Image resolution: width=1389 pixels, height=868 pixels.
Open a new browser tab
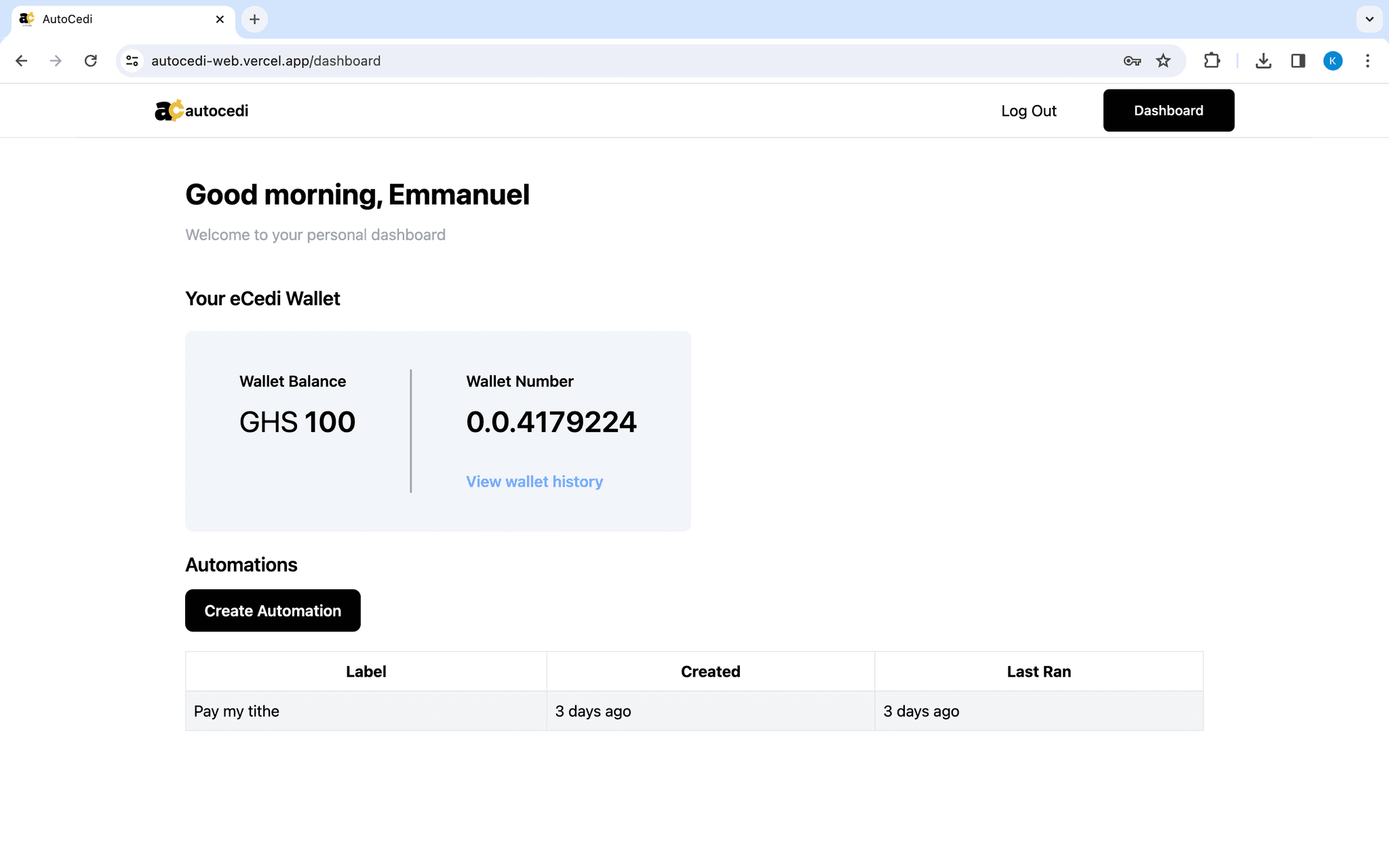[x=254, y=19]
